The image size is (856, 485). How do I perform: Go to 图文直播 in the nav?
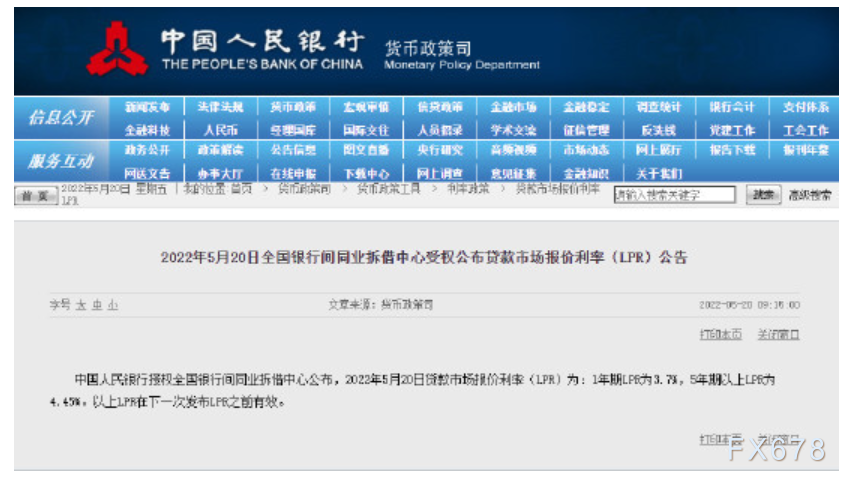point(366,150)
